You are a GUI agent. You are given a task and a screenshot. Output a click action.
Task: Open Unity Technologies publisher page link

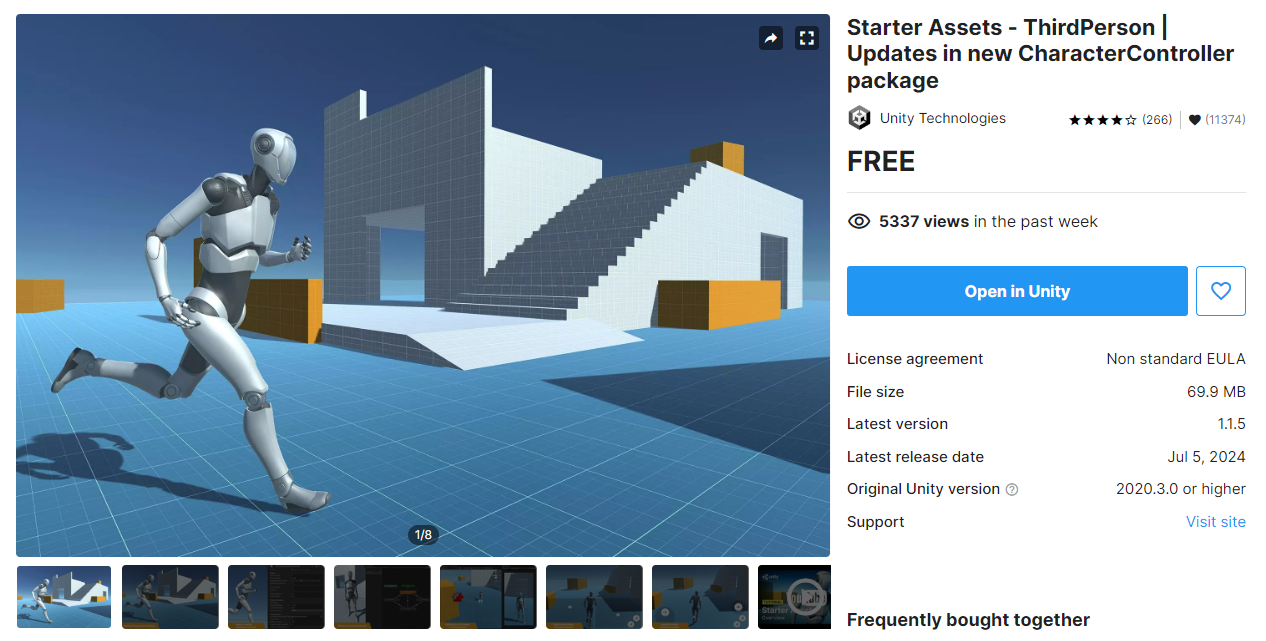(x=943, y=118)
